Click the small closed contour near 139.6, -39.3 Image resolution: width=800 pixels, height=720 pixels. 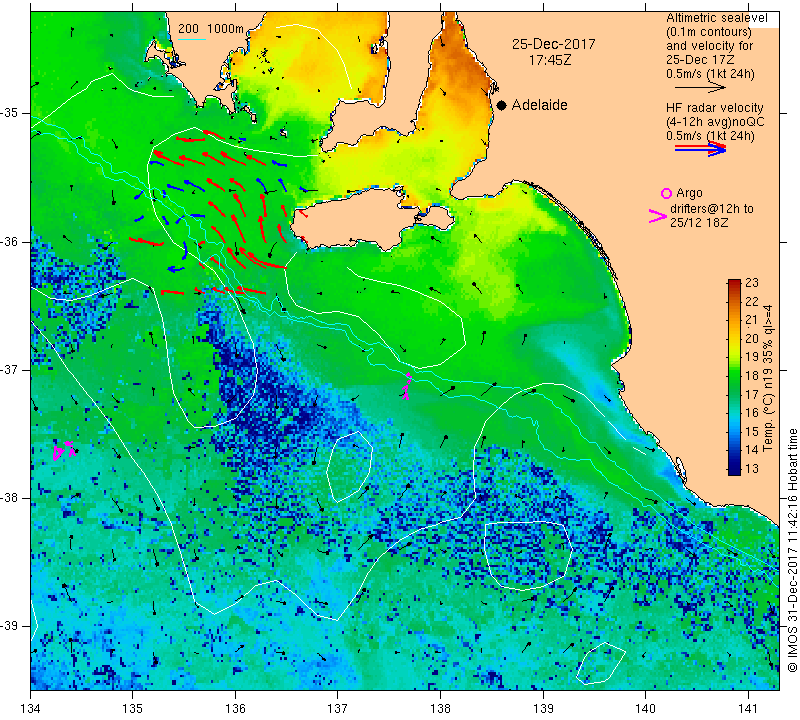pyautogui.click(x=601, y=663)
